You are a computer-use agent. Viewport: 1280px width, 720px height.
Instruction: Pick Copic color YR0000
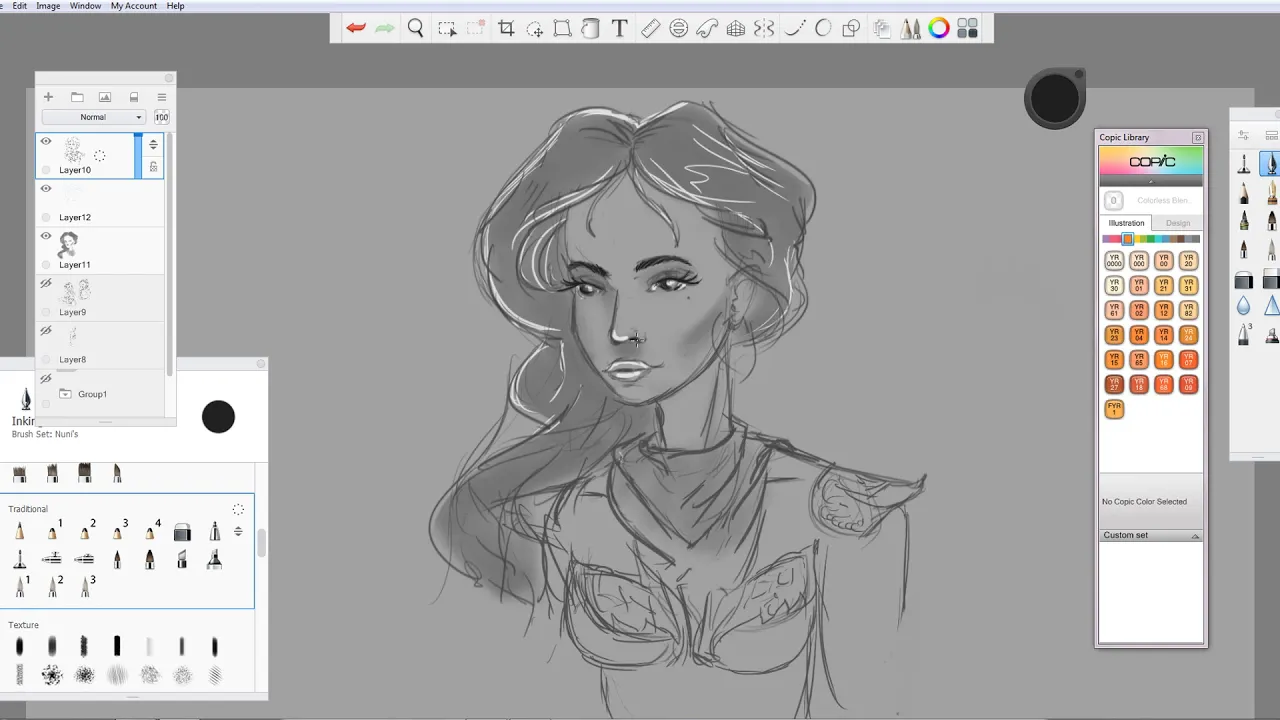click(1114, 261)
